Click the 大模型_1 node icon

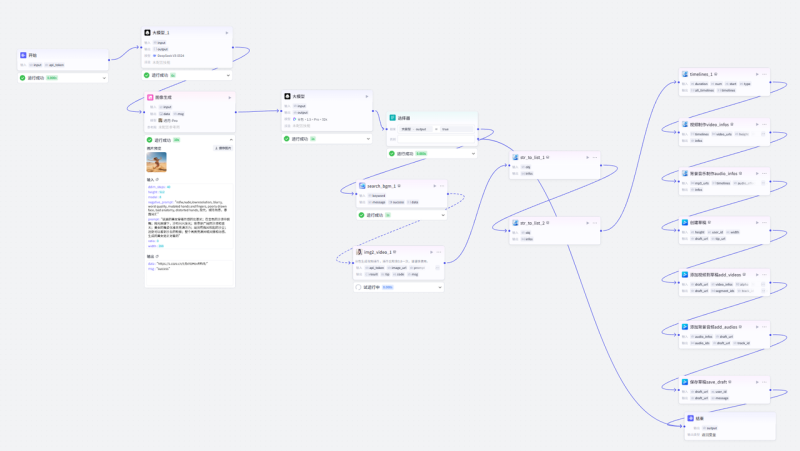pos(148,33)
